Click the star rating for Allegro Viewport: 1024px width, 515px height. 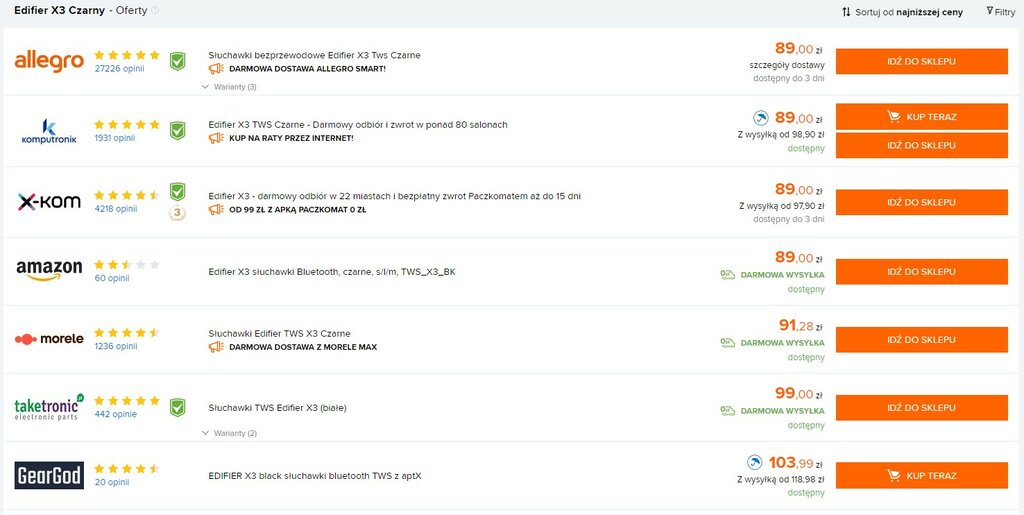(127, 55)
